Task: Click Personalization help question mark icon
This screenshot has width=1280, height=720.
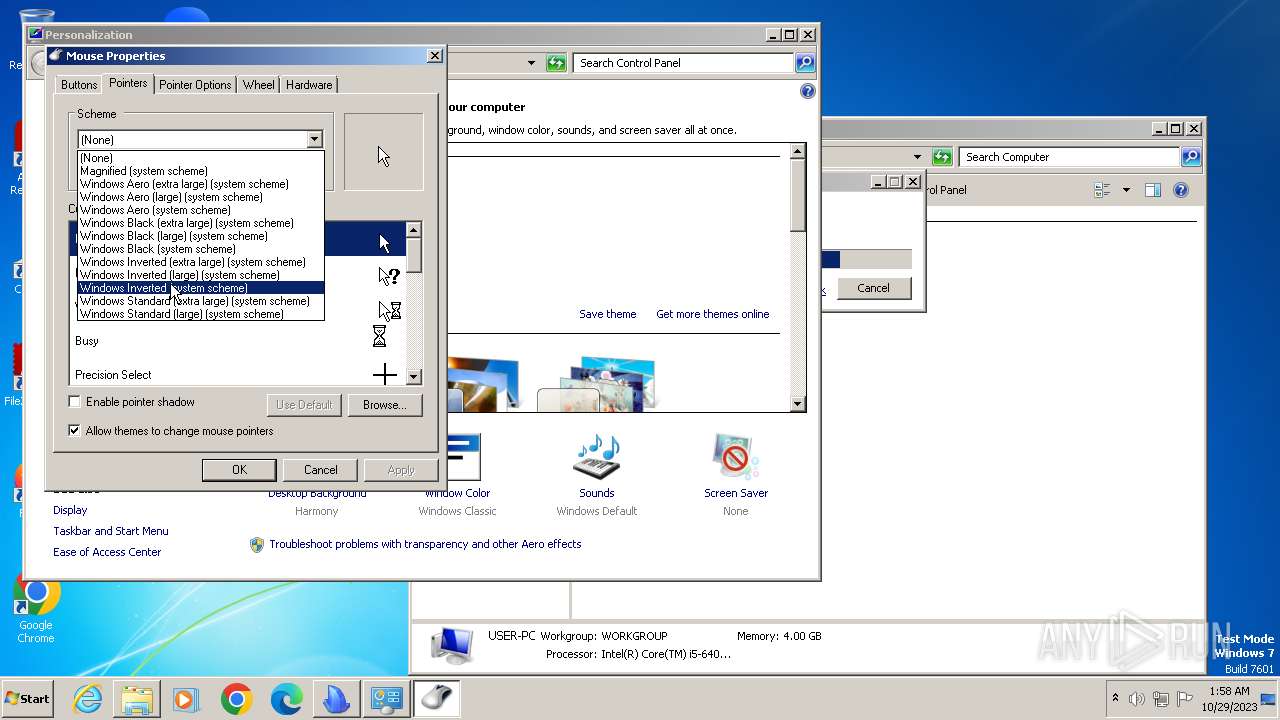Action: [808, 91]
